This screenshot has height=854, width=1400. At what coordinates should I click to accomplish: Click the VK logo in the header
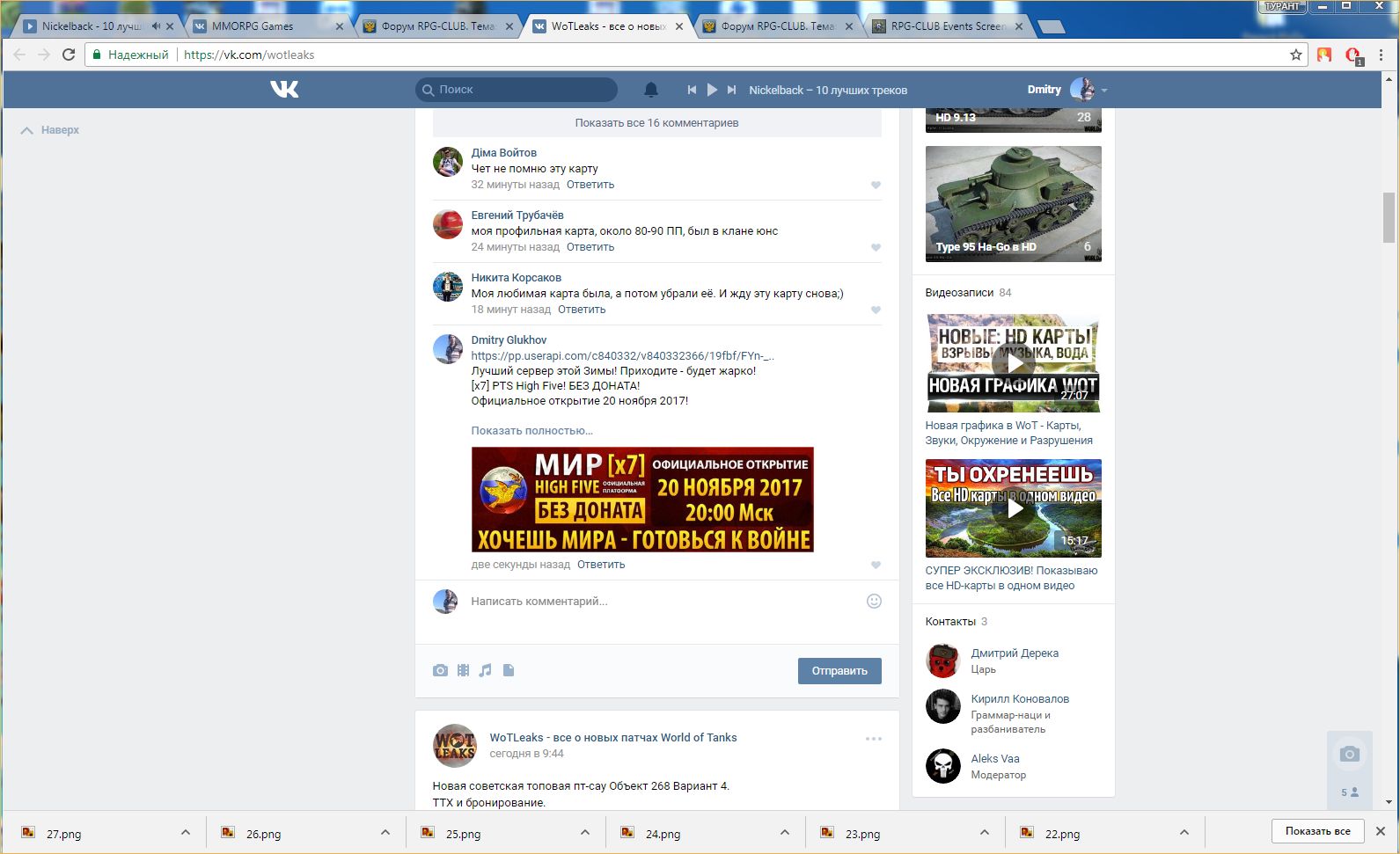[x=284, y=89]
